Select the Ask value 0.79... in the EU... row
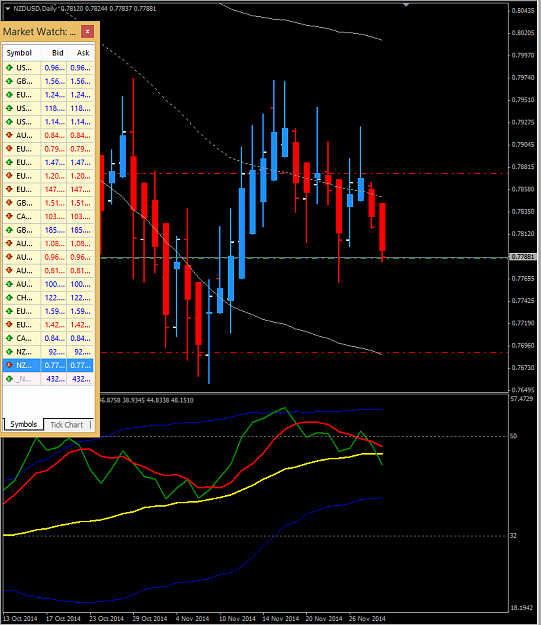This screenshot has width=541, height=625. pyautogui.click(x=81, y=149)
